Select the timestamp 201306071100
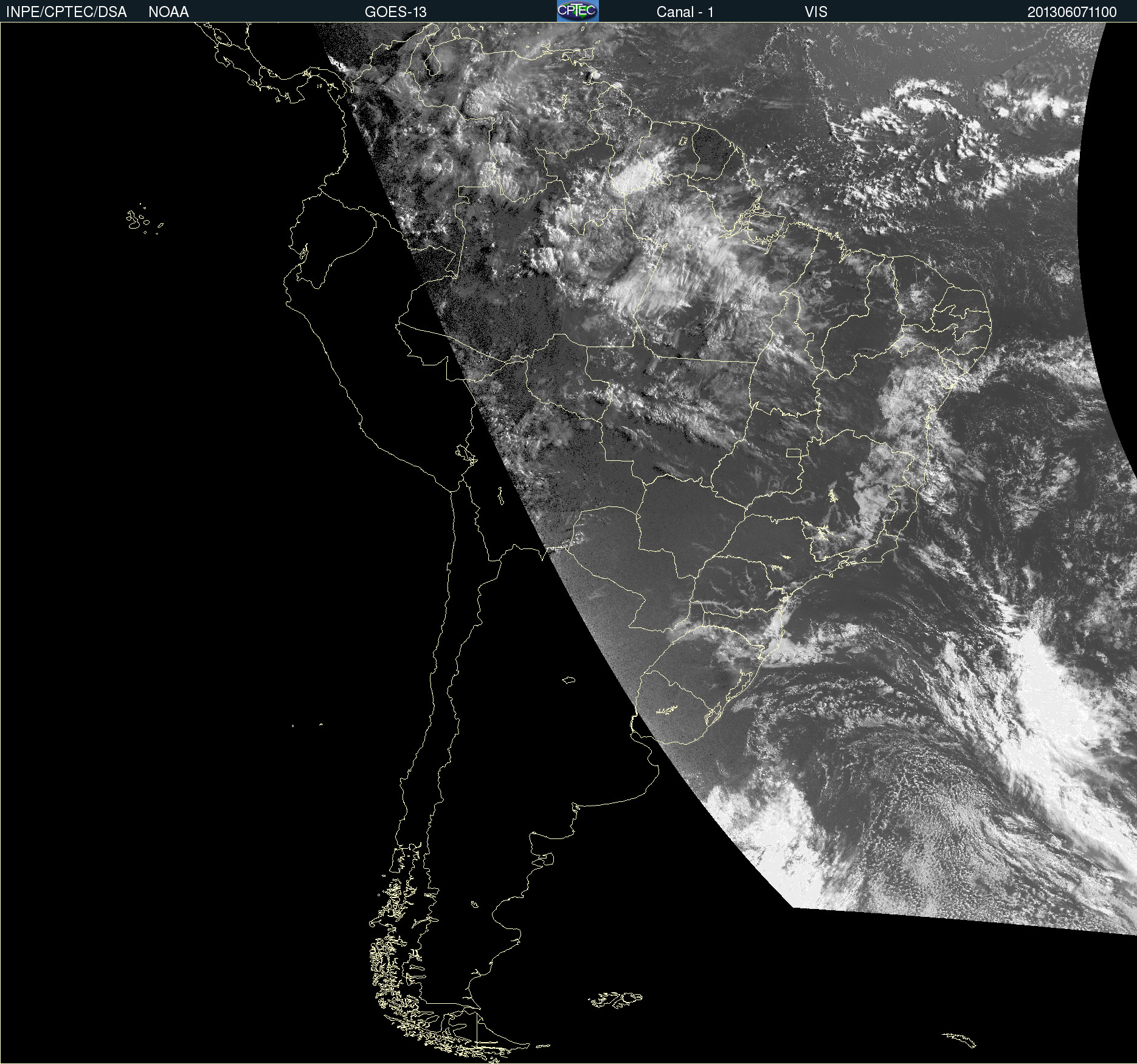The height and width of the screenshot is (1064, 1137). tap(1072, 12)
